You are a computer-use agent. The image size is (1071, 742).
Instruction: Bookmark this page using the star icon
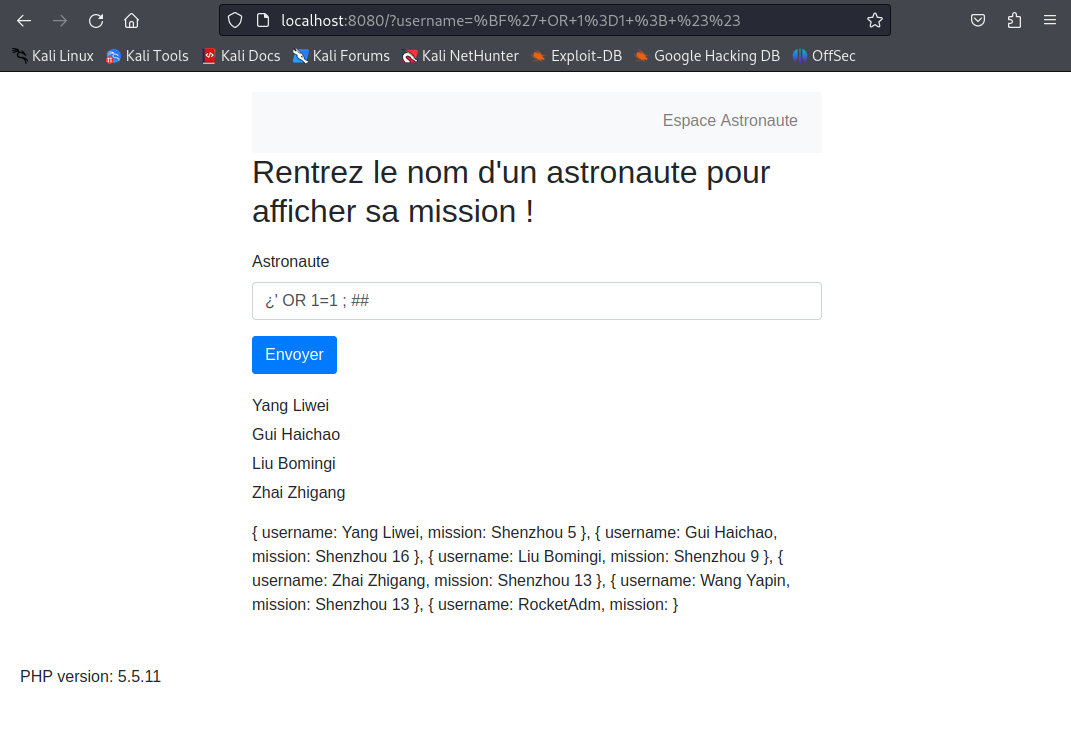click(874, 19)
